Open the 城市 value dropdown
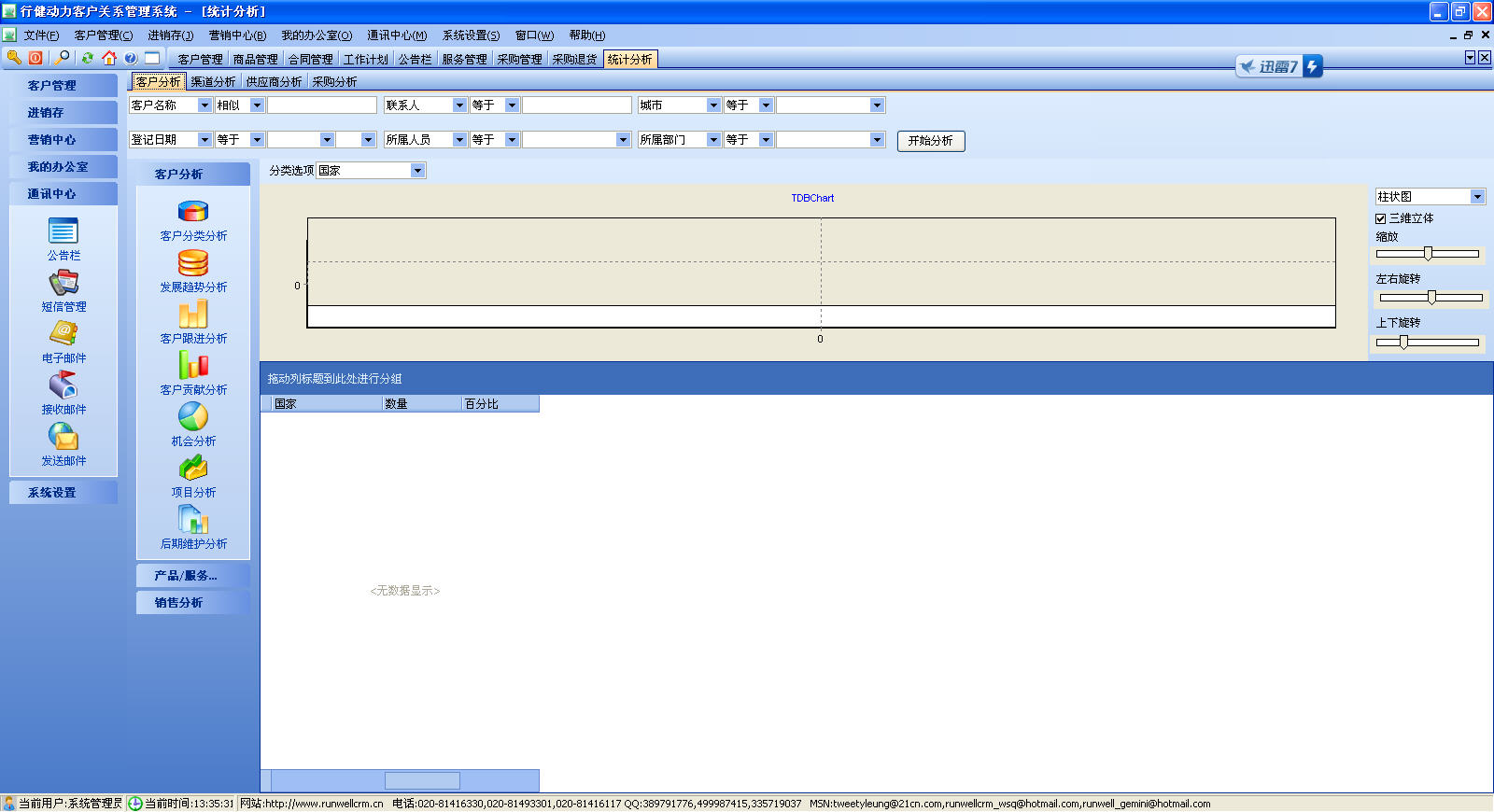1494x812 pixels. 877,105
